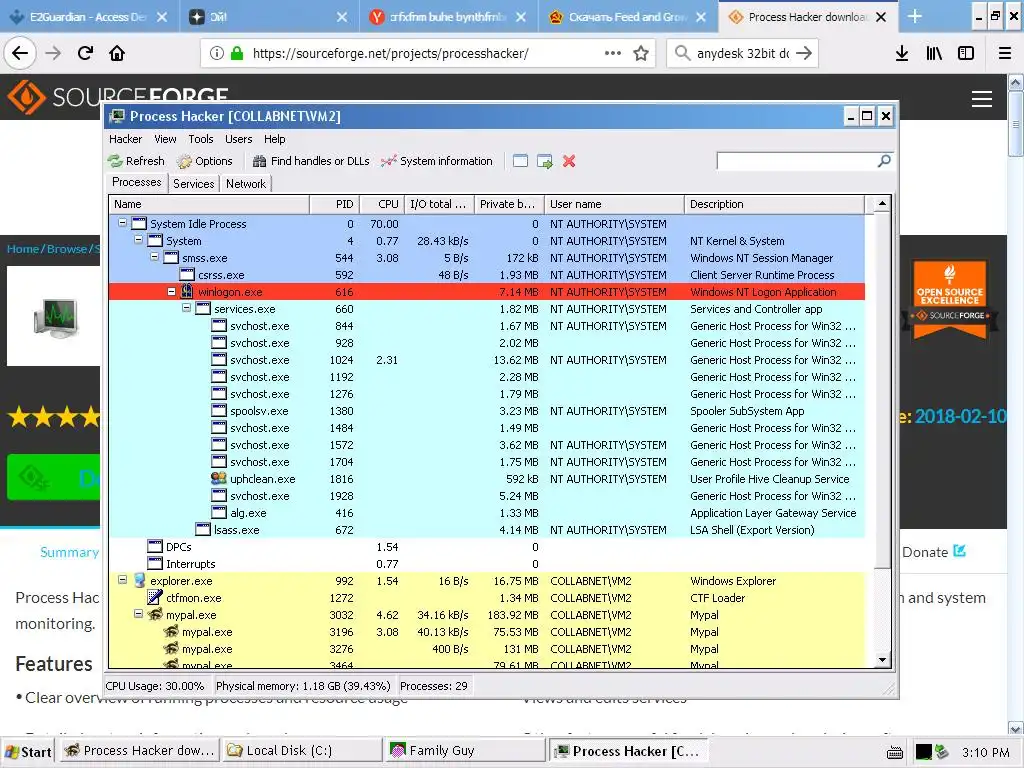Open System information window
Image resolution: width=1024 pixels, height=768 pixels.
(436, 161)
